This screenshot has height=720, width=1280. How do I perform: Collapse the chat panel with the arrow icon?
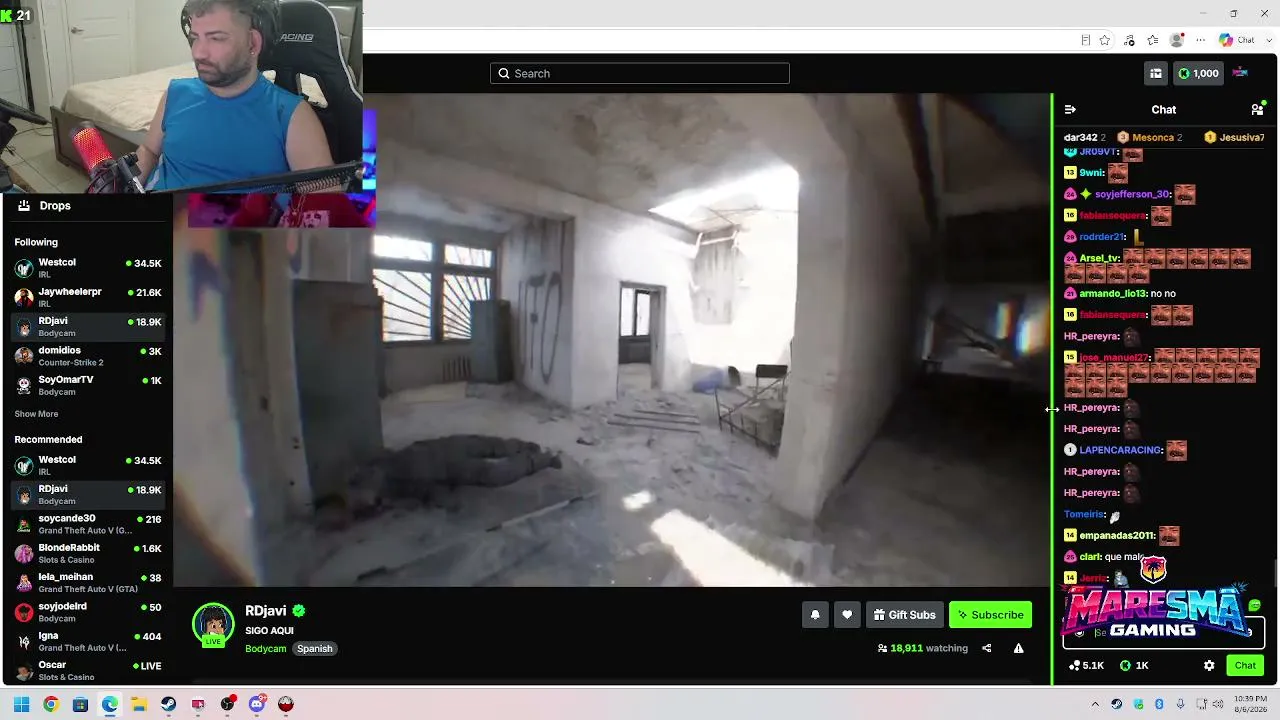[x=1070, y=109]
